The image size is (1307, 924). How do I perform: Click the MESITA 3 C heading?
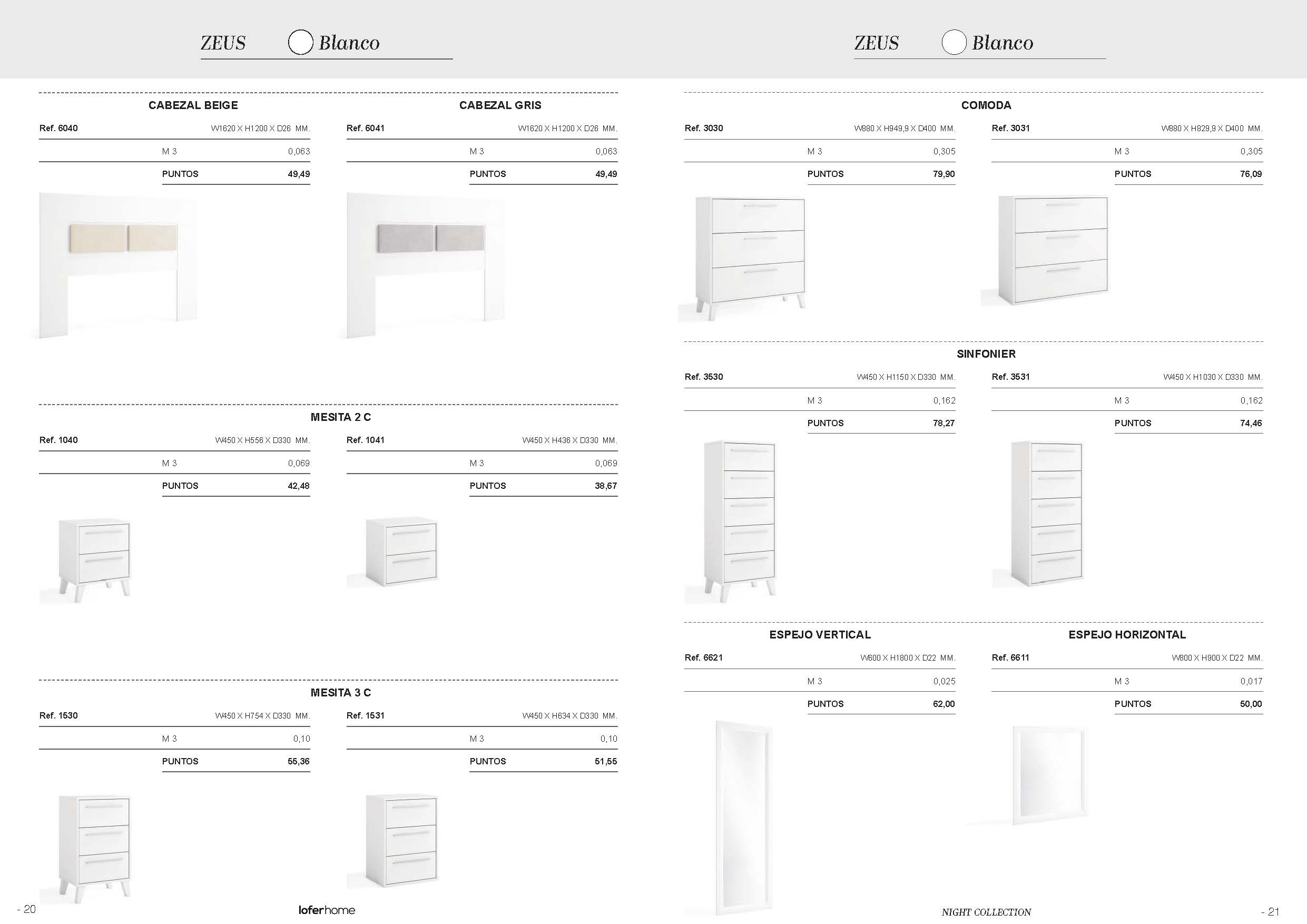point(340,693)
